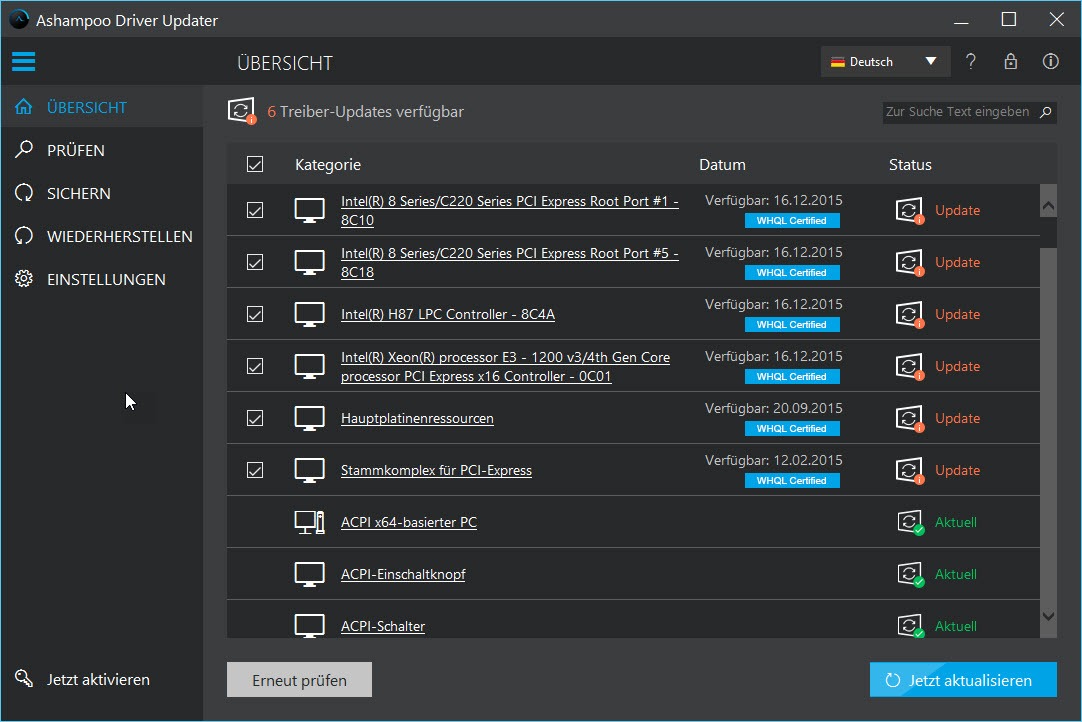Click device icon for Root Port #5 - 8C18
1082x722 pixels.
coord(310,262)
